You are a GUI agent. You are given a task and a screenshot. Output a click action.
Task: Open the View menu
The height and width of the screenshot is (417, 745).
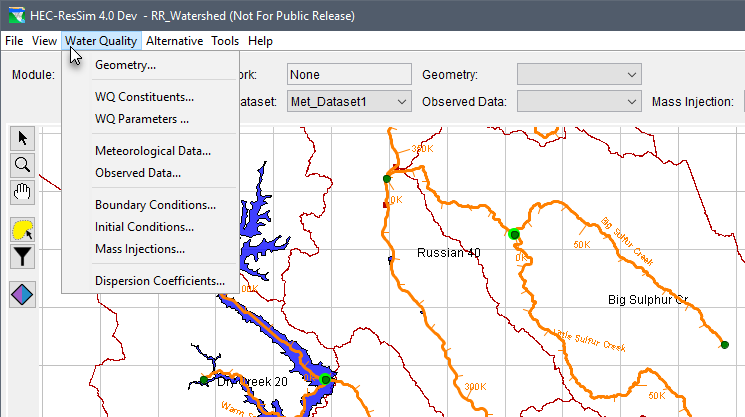point(44,41)
